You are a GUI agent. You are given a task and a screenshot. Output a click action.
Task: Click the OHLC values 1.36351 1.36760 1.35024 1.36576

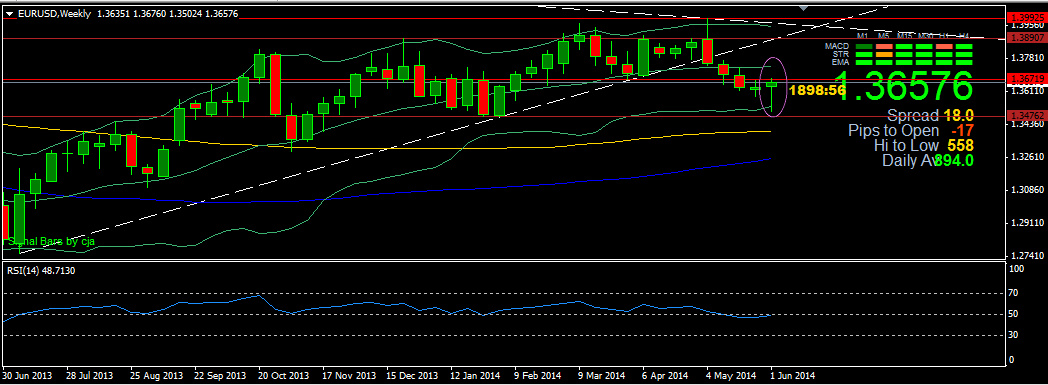coord(168,13)
